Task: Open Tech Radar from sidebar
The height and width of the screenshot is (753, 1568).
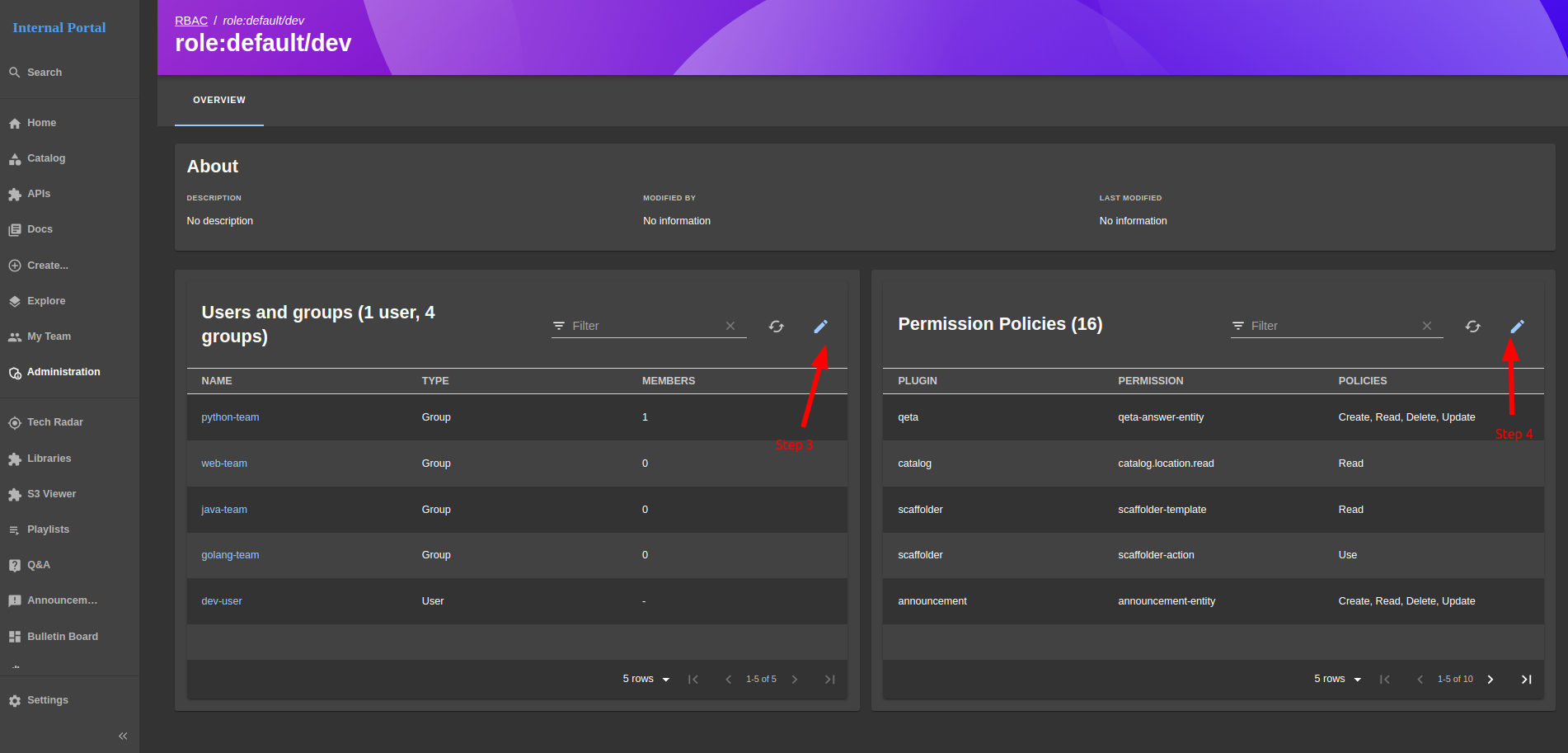Action: (54, 422)
